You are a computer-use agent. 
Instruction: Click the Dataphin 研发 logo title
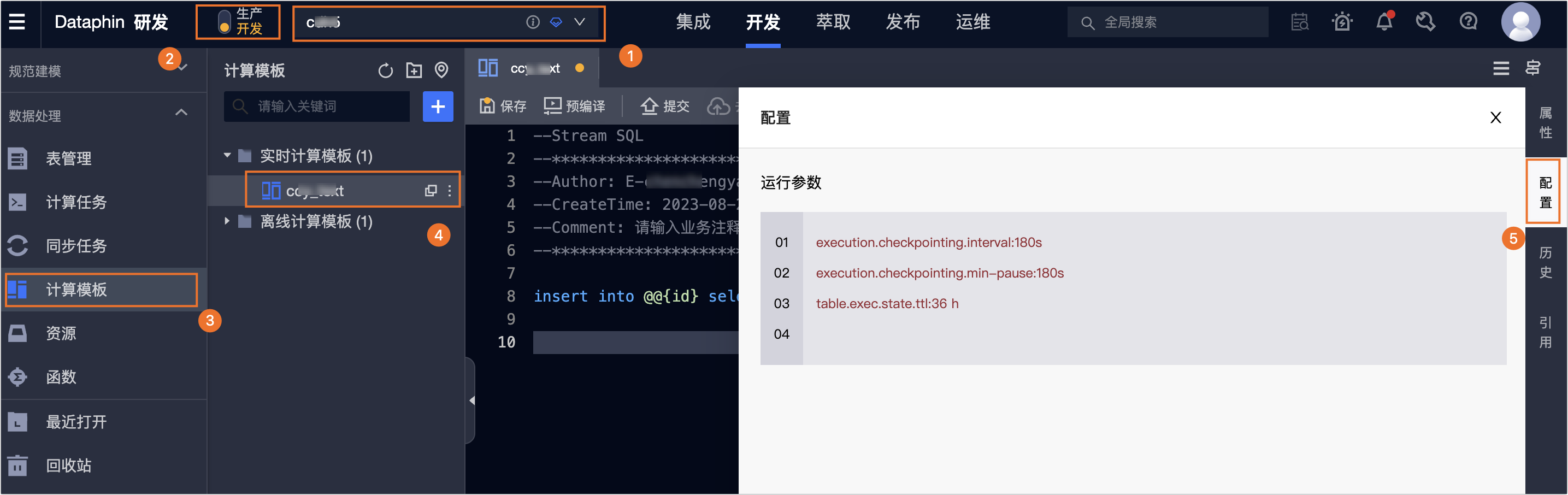[111, 22]
